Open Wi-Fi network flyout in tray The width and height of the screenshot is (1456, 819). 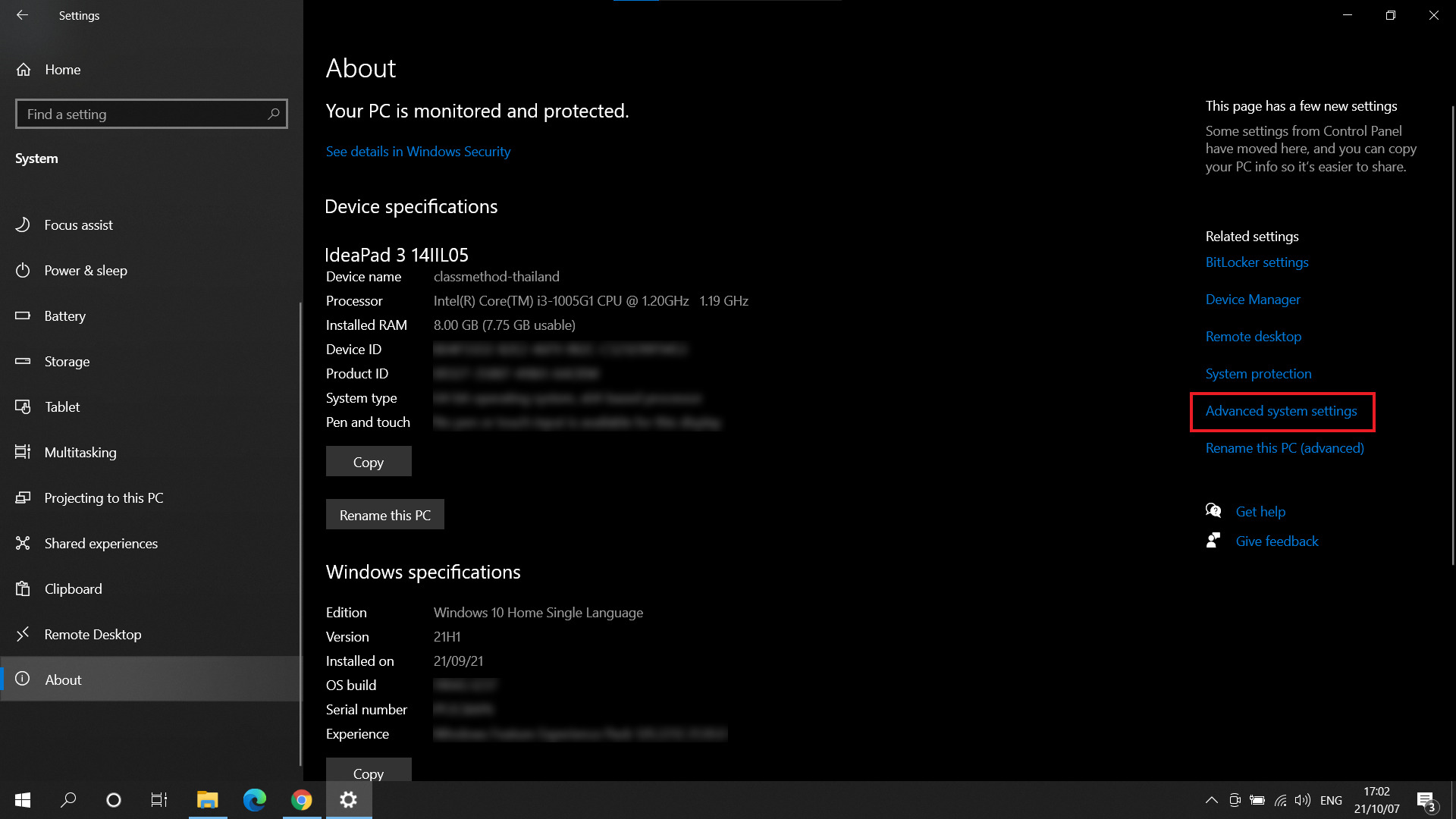click(1281, 800)
